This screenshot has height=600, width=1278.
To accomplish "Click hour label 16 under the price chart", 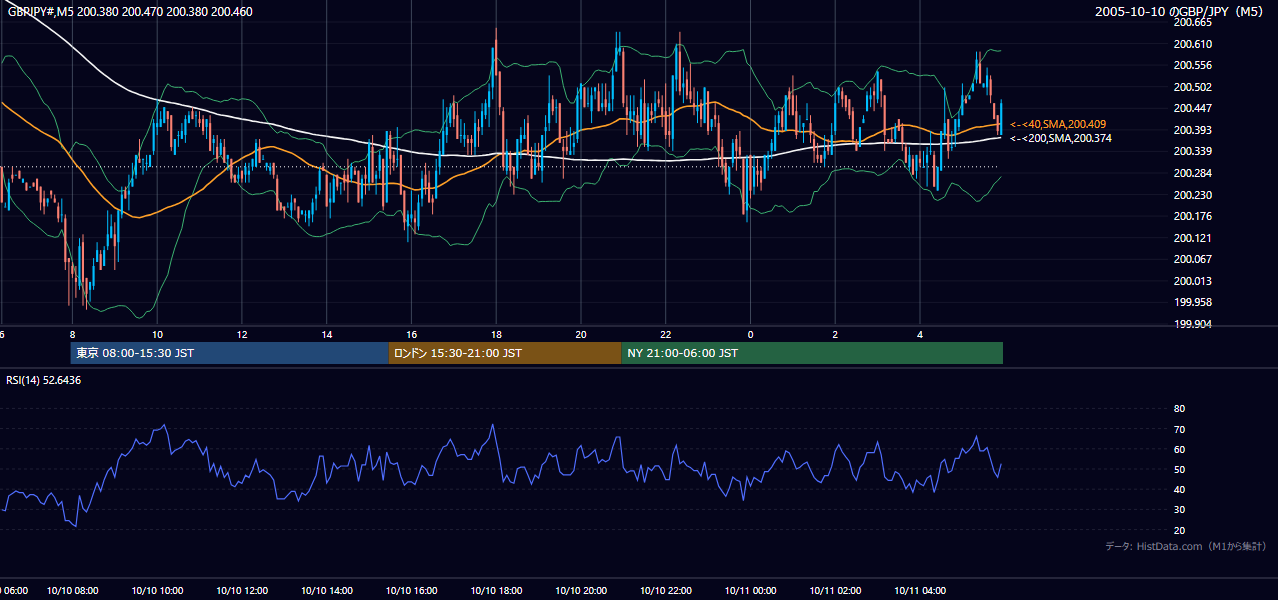I will point(412,334).
